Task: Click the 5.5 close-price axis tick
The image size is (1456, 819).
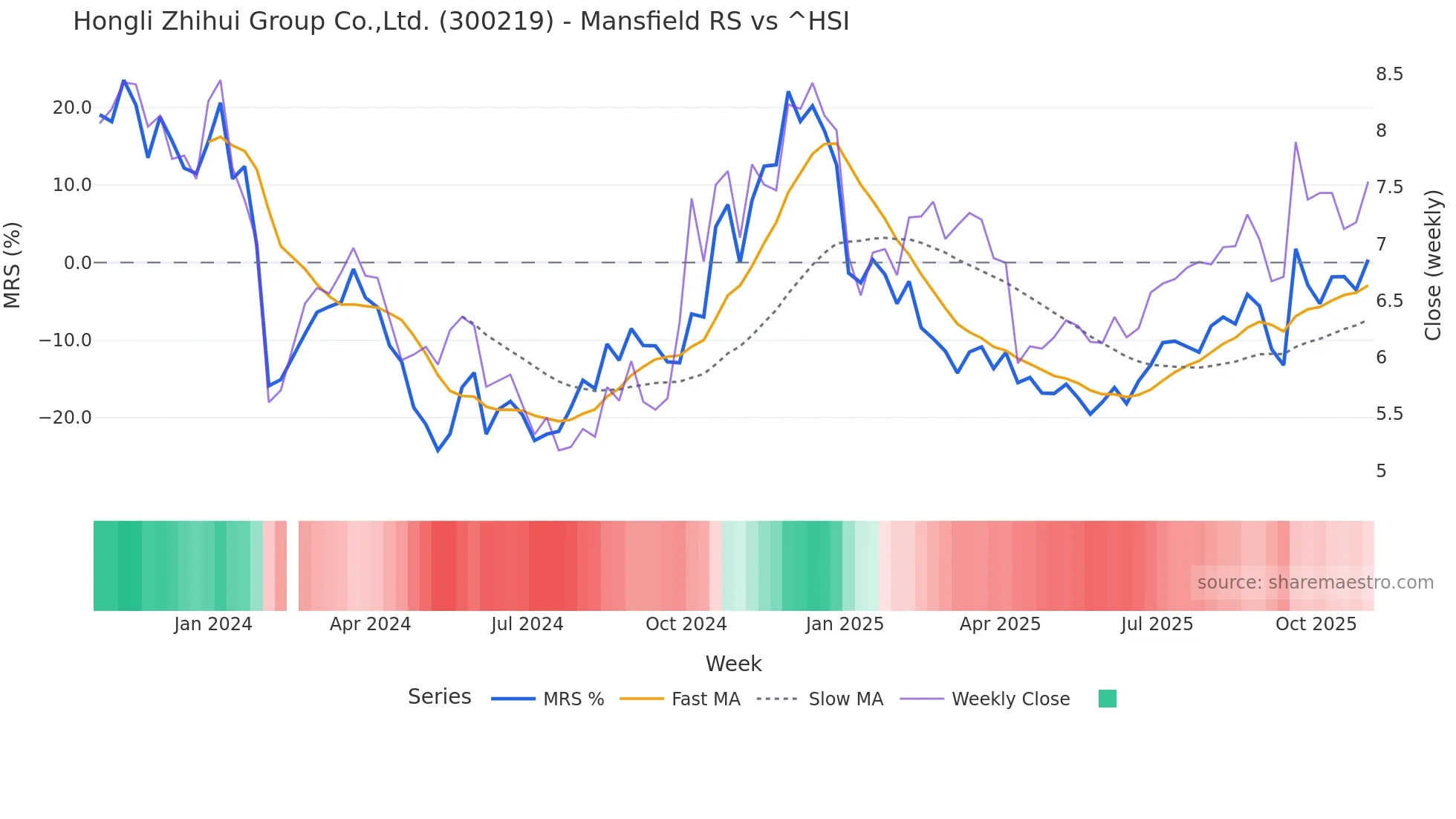Action: point(1389,414)
